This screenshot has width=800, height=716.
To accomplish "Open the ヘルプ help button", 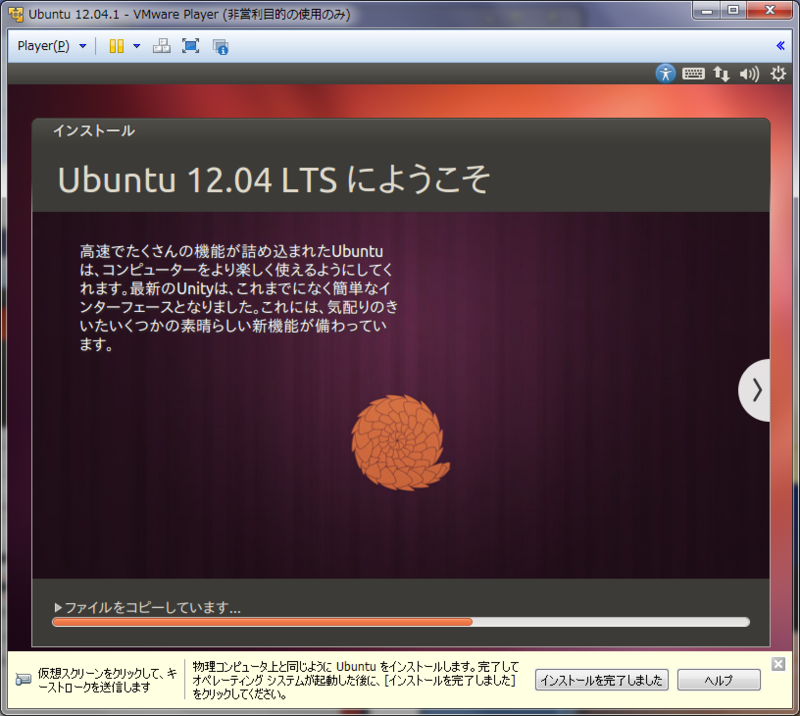I will point(719,680).
